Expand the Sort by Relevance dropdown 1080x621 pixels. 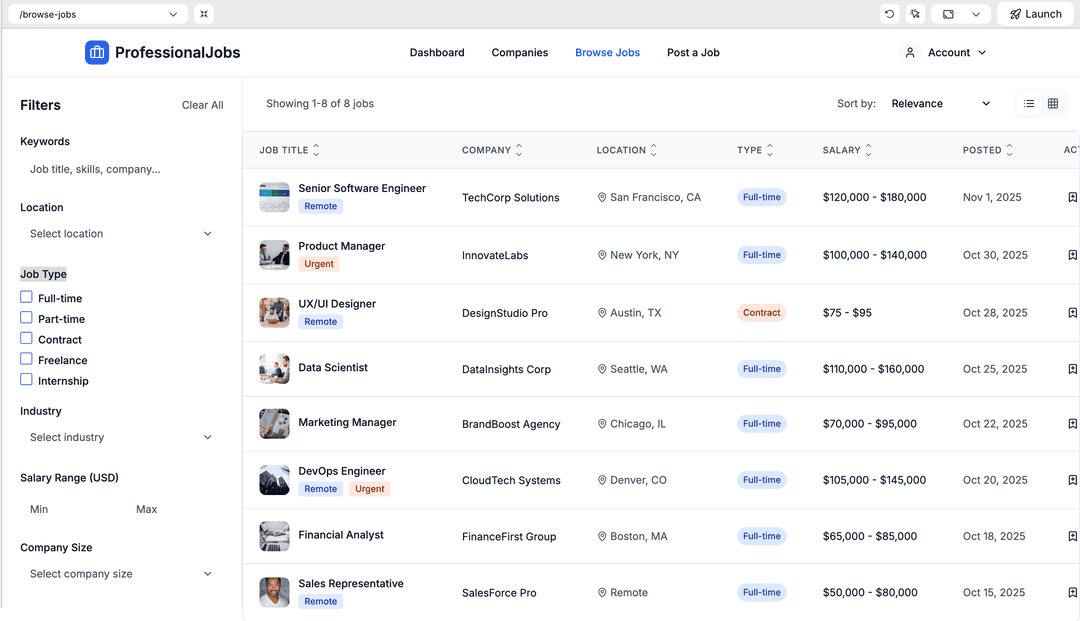[940, 104]
